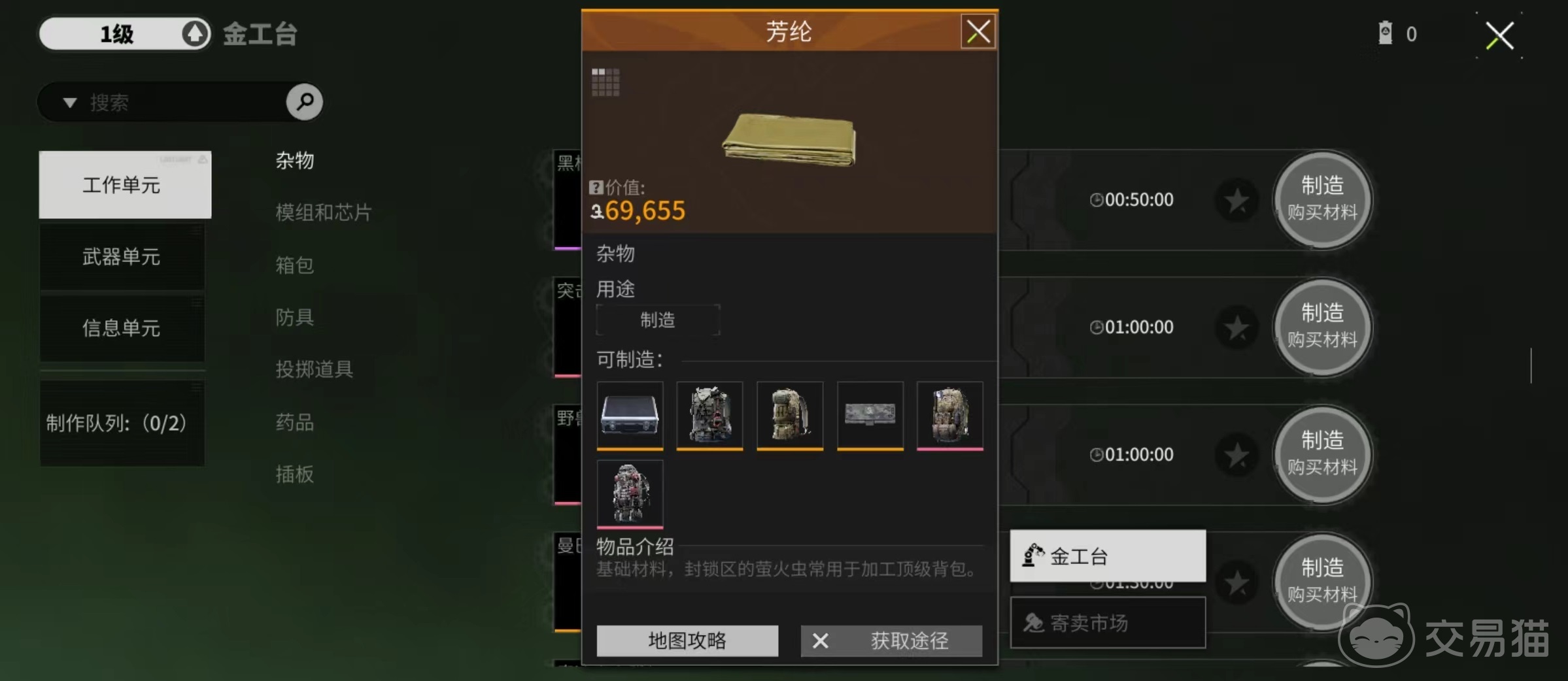Viewport: 1568px width, 681px height.
Task: Choose 寄卖市场 from acquisition options
Action: [x=1108, y=623]
